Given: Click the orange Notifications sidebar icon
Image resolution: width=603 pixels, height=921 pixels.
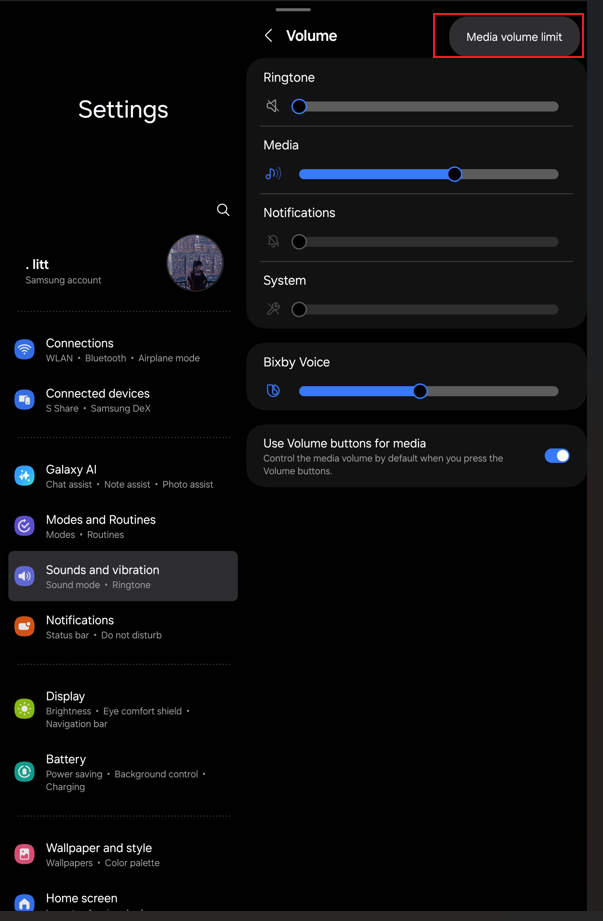Looking at the screenshot, I should (x=24, y=626).
